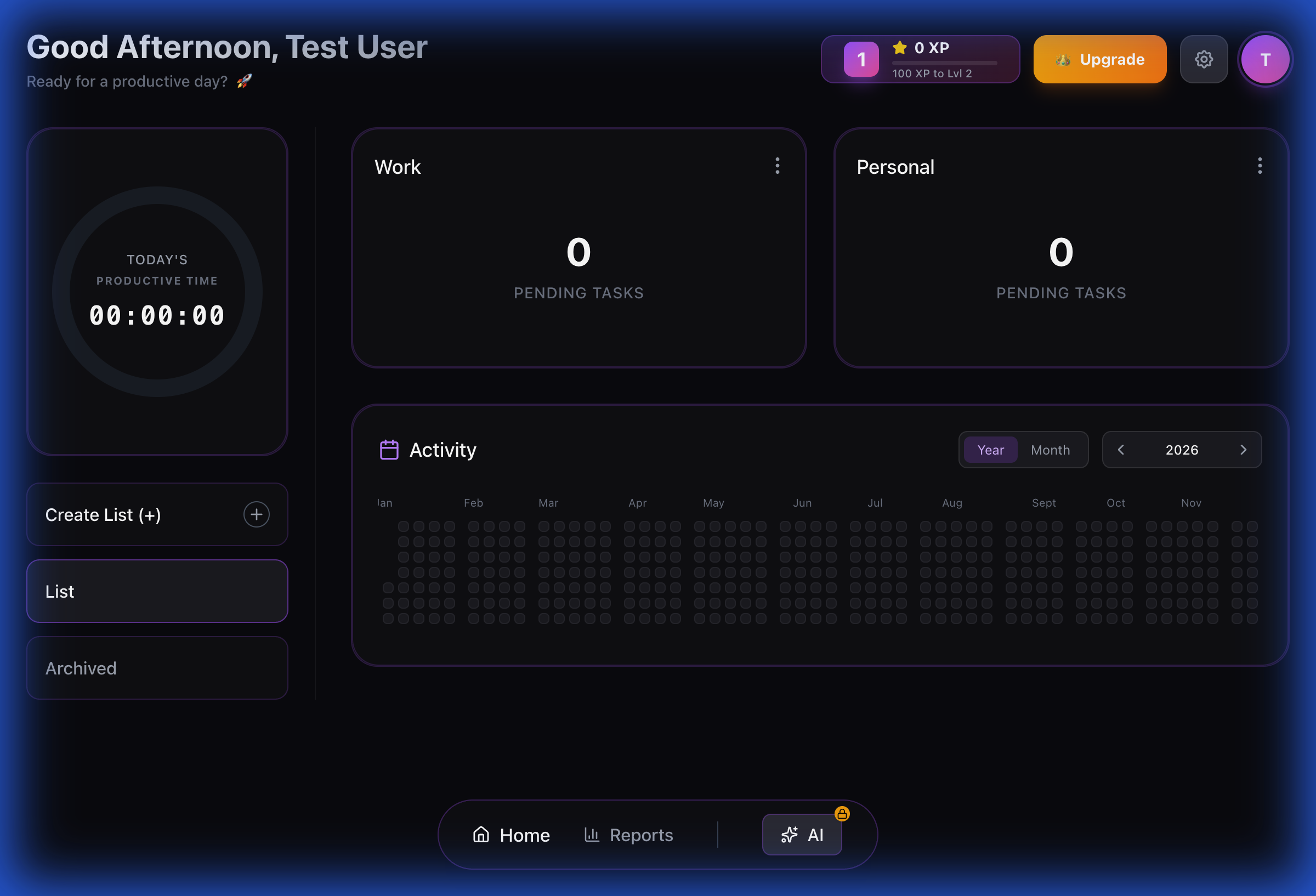Click the Nov month label in Activity
The image size is (1316, 896).
[1191, 503]
